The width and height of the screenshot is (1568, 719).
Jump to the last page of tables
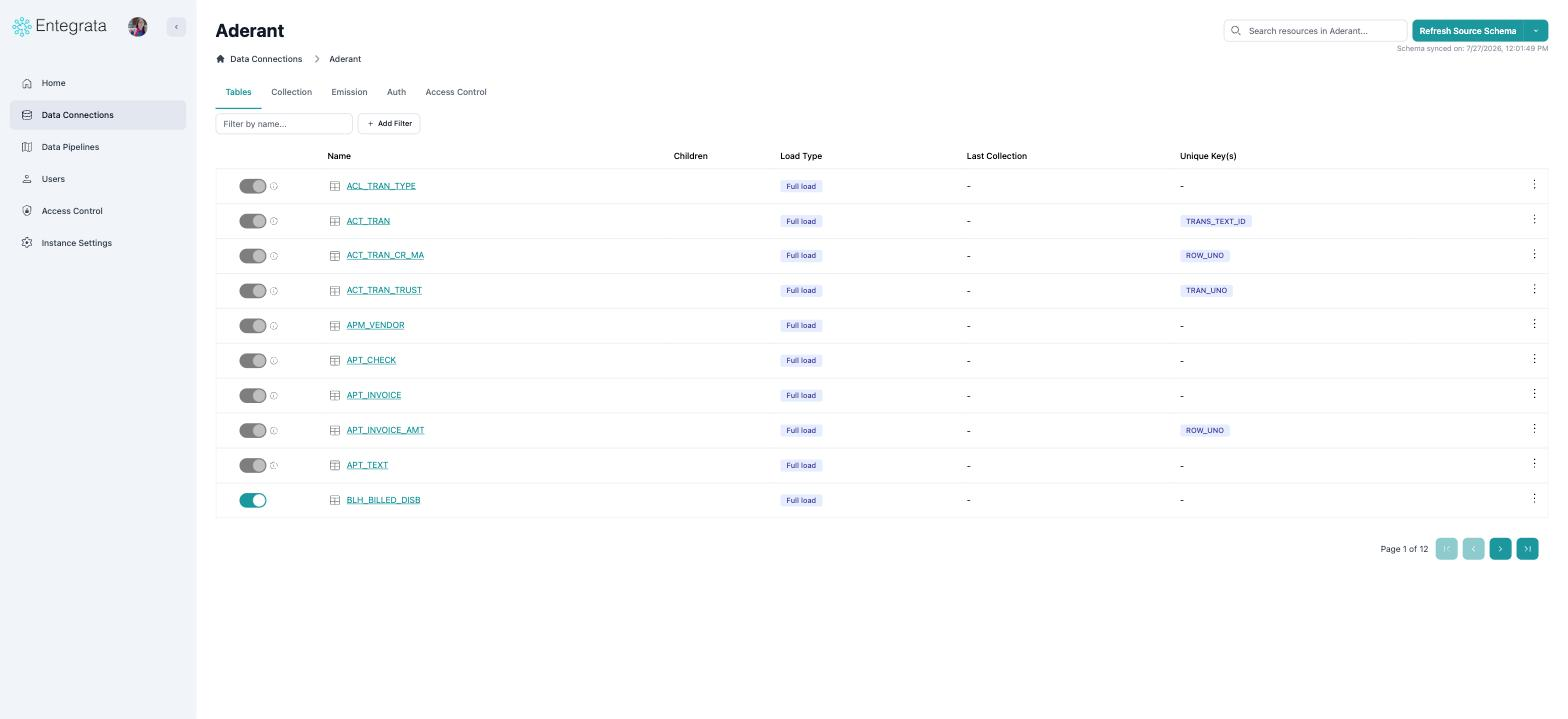[1527, 549]
